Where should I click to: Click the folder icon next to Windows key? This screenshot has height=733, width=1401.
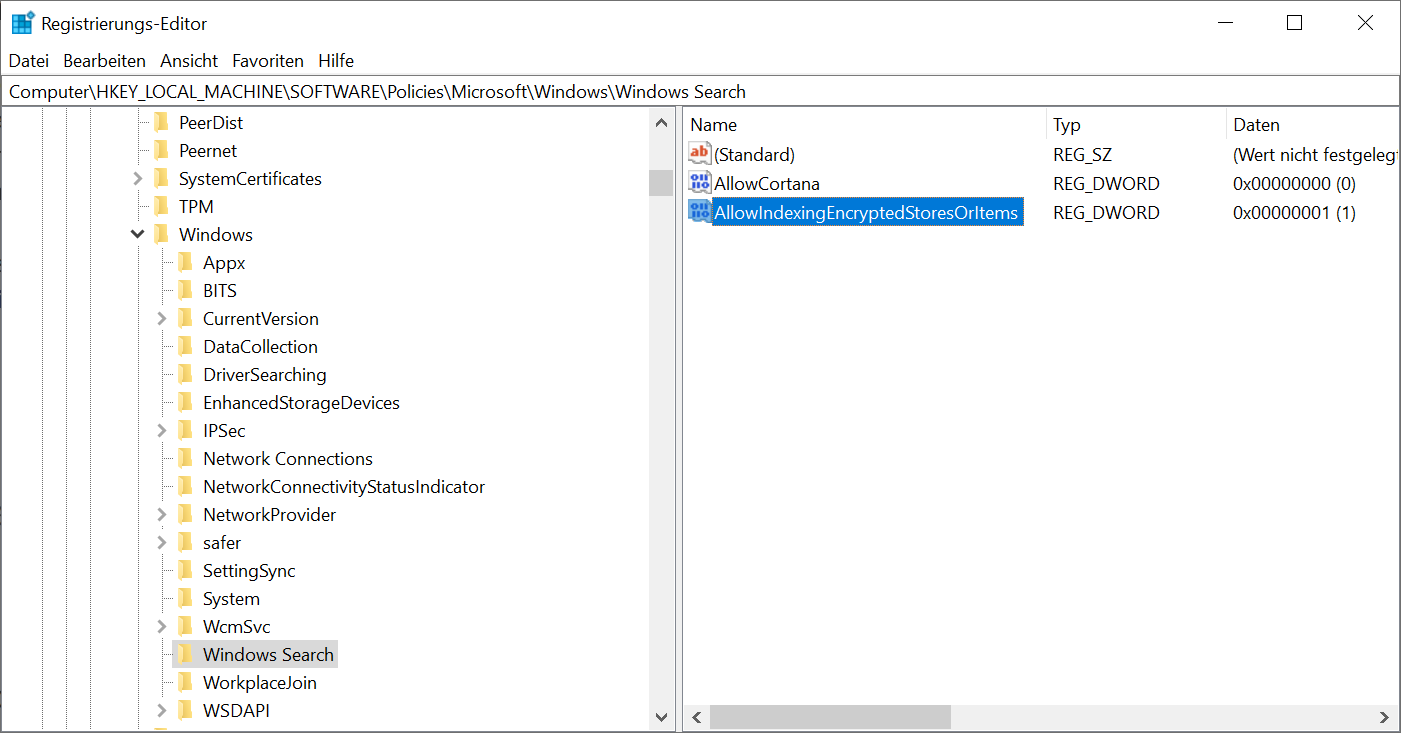click(161, 235)
